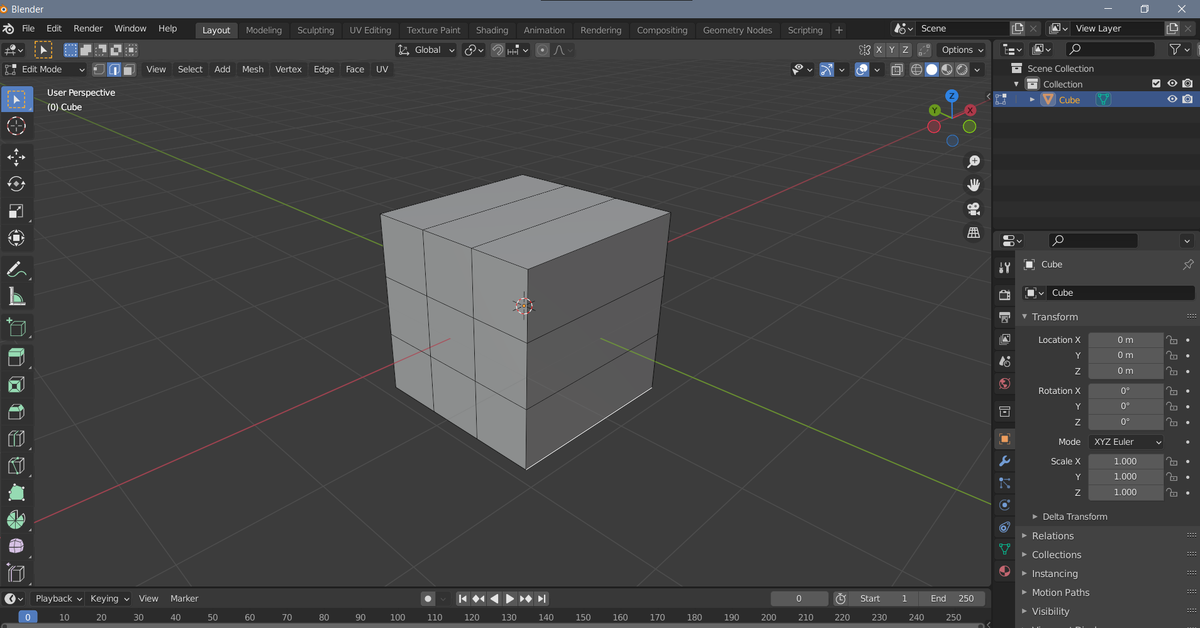Viewport: 1200px width, 628px height.
Task: Open the Modifier properties wrench tab
Action: click(1005, 461)
